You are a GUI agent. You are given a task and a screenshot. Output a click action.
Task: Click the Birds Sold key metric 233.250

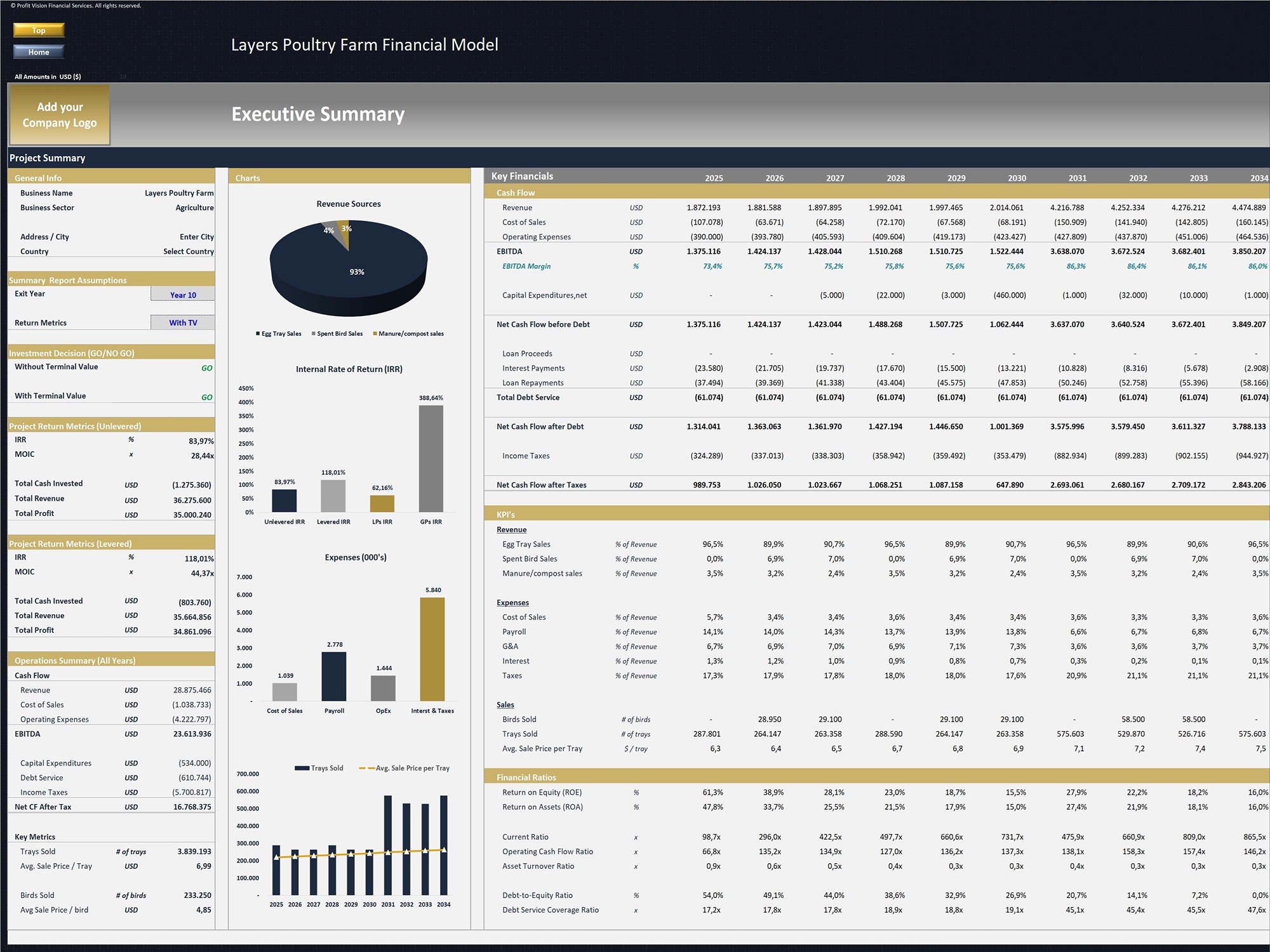pyautogui.click(x=197, y=895)
